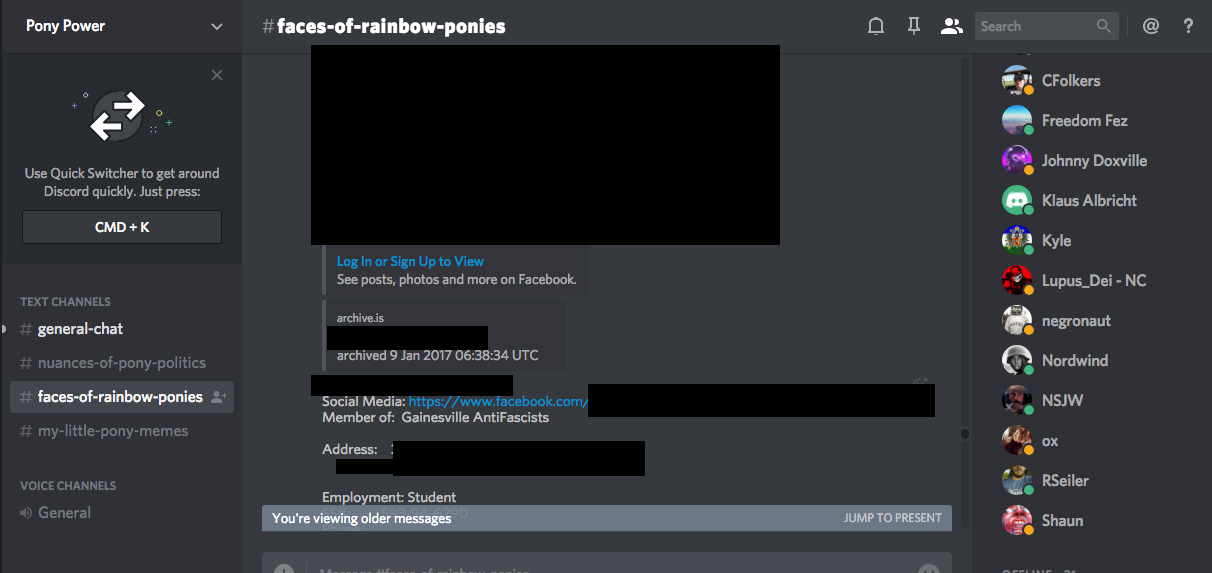Click the speaker icon of General voice channel
The height and width of the screenshot is (573, 1212).
click(x=26, y=513)
